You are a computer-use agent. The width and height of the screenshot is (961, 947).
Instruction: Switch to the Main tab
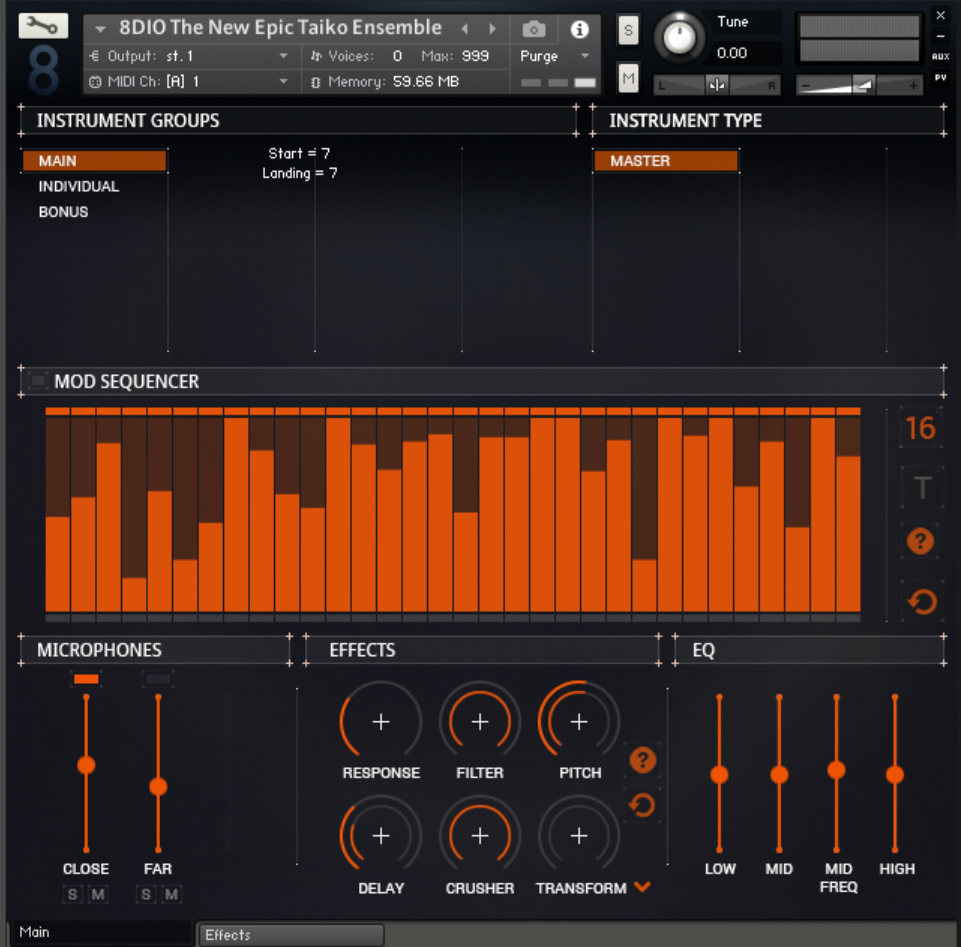[101, 932]
